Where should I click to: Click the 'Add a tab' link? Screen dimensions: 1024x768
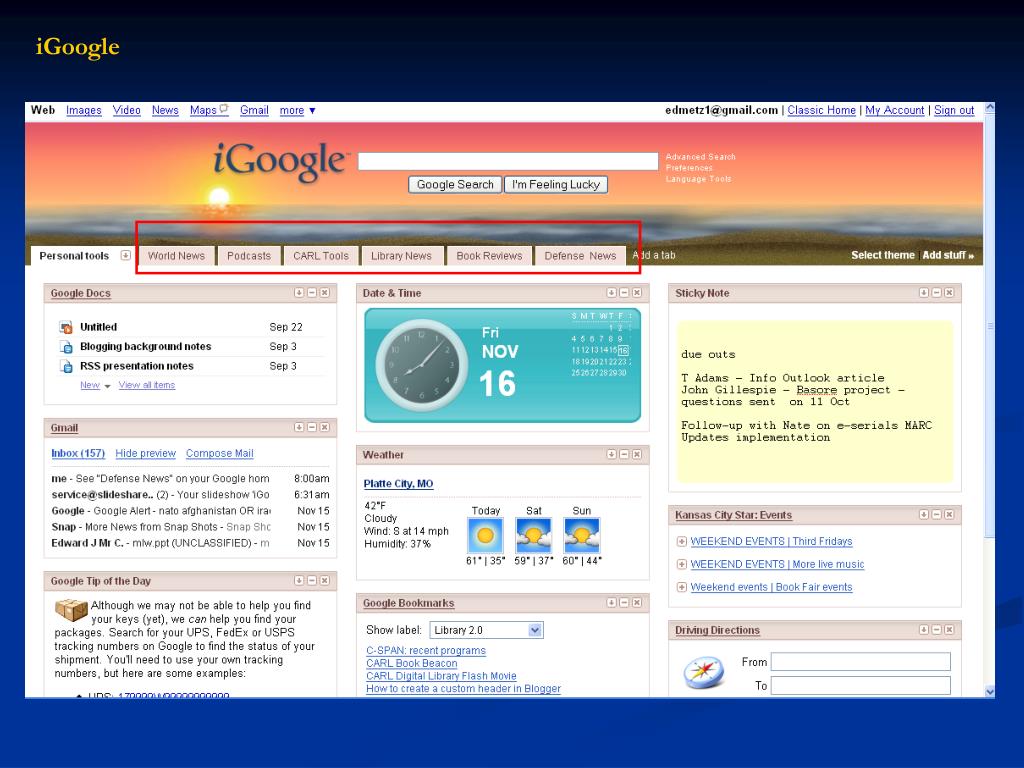[x=654, y=255]
